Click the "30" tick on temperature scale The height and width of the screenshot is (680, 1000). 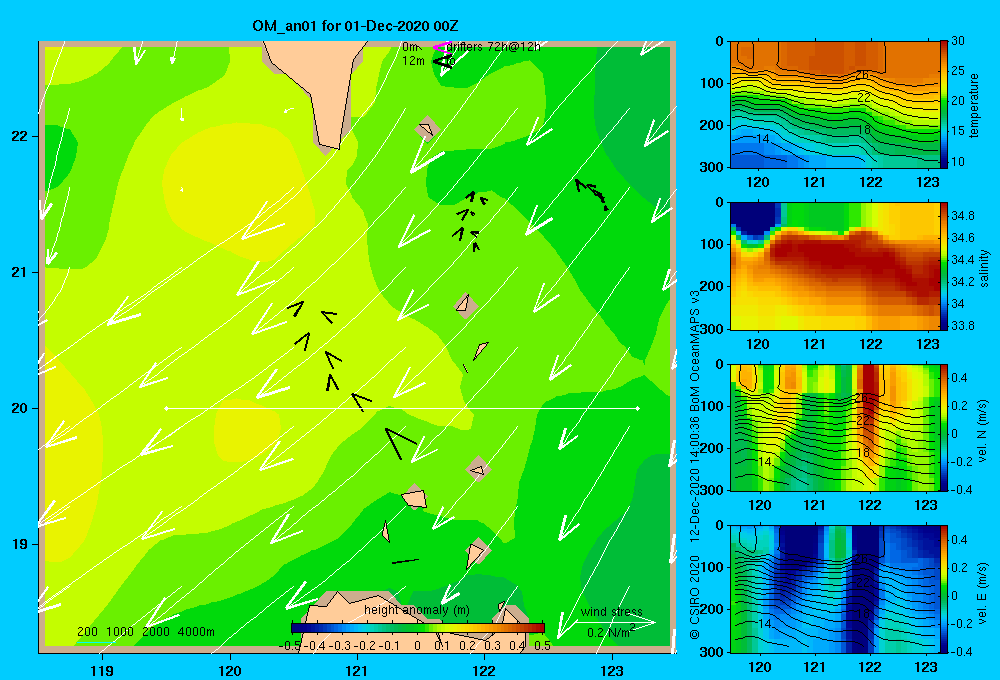(957, 41)
